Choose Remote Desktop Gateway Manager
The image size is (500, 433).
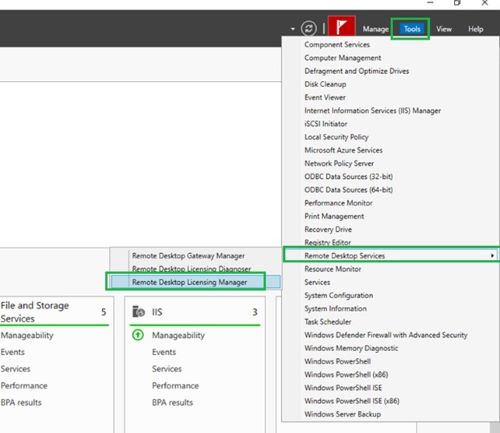(188, 256)
